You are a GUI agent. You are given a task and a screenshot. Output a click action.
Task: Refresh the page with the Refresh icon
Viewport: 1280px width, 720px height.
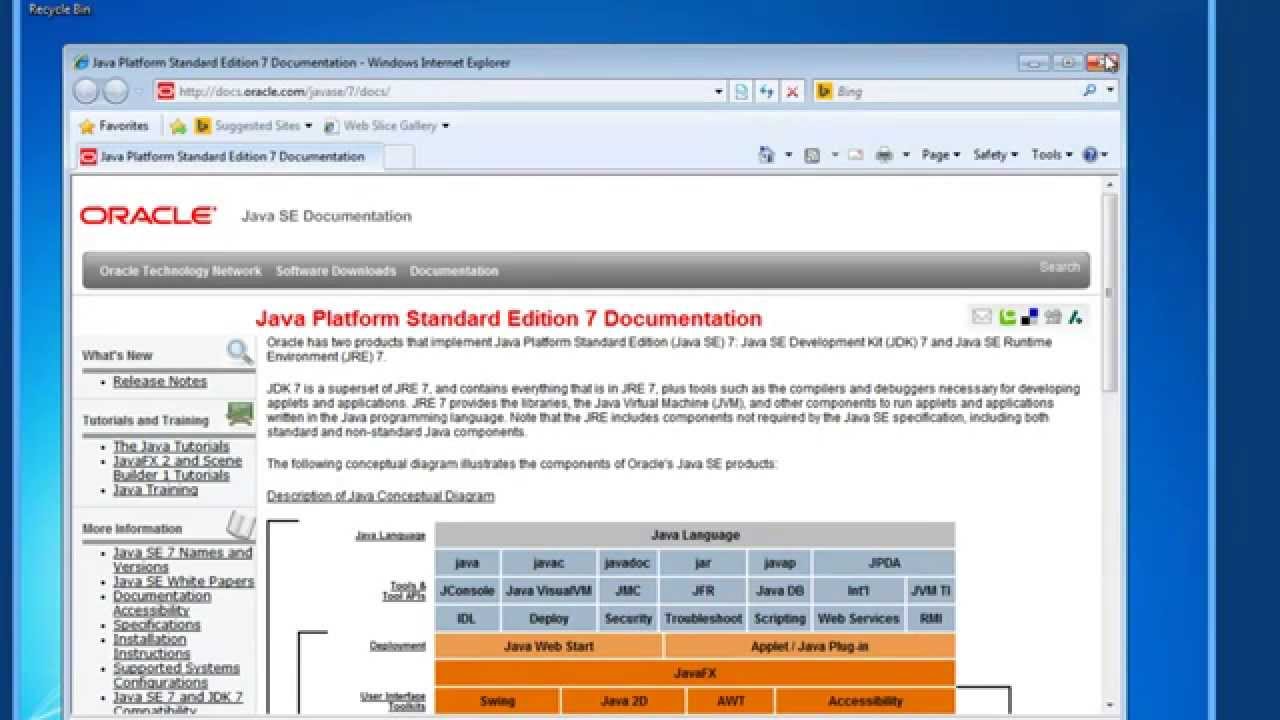point(766,91)
